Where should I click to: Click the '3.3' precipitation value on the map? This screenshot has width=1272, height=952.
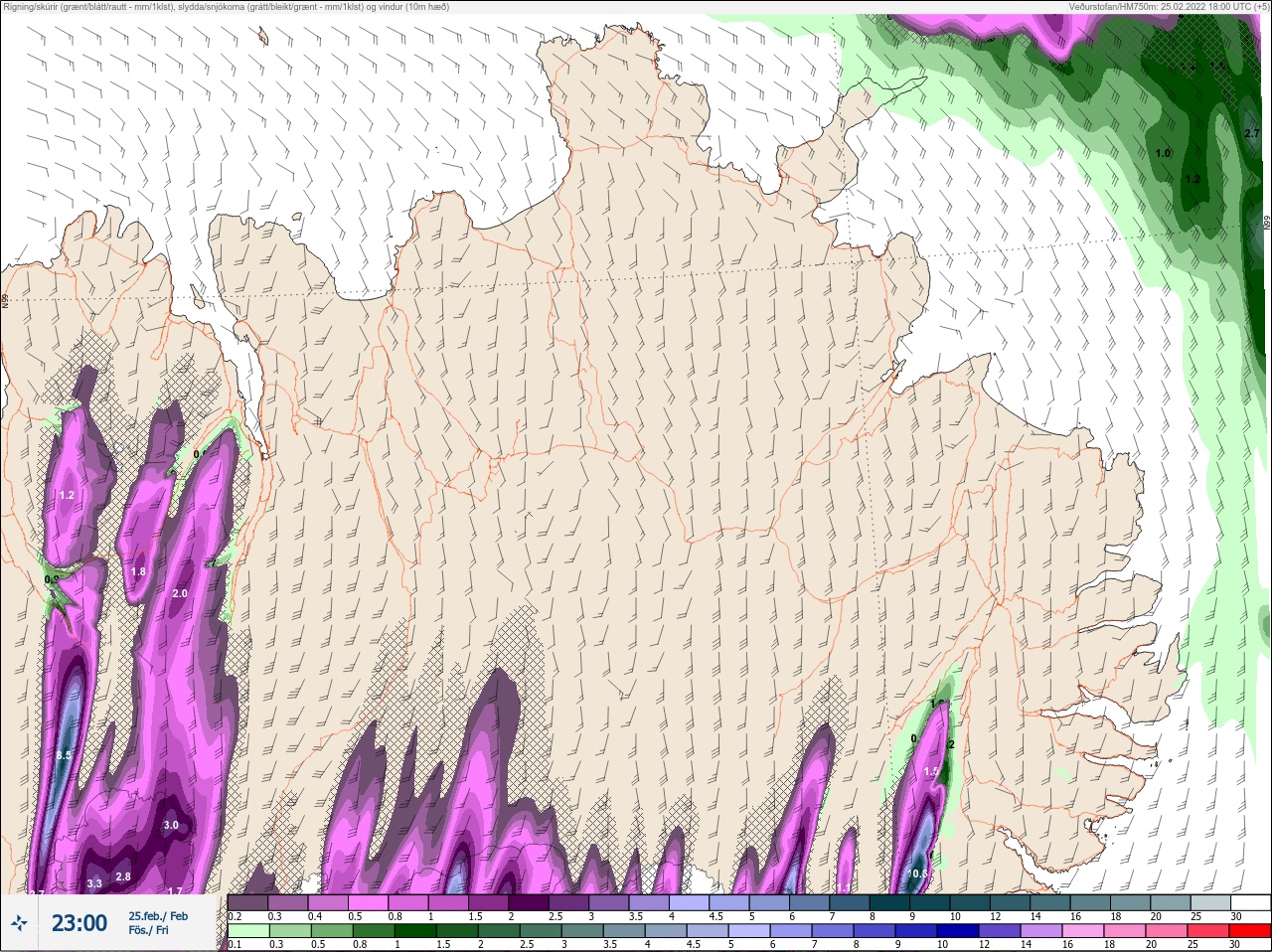coord(94,883)
